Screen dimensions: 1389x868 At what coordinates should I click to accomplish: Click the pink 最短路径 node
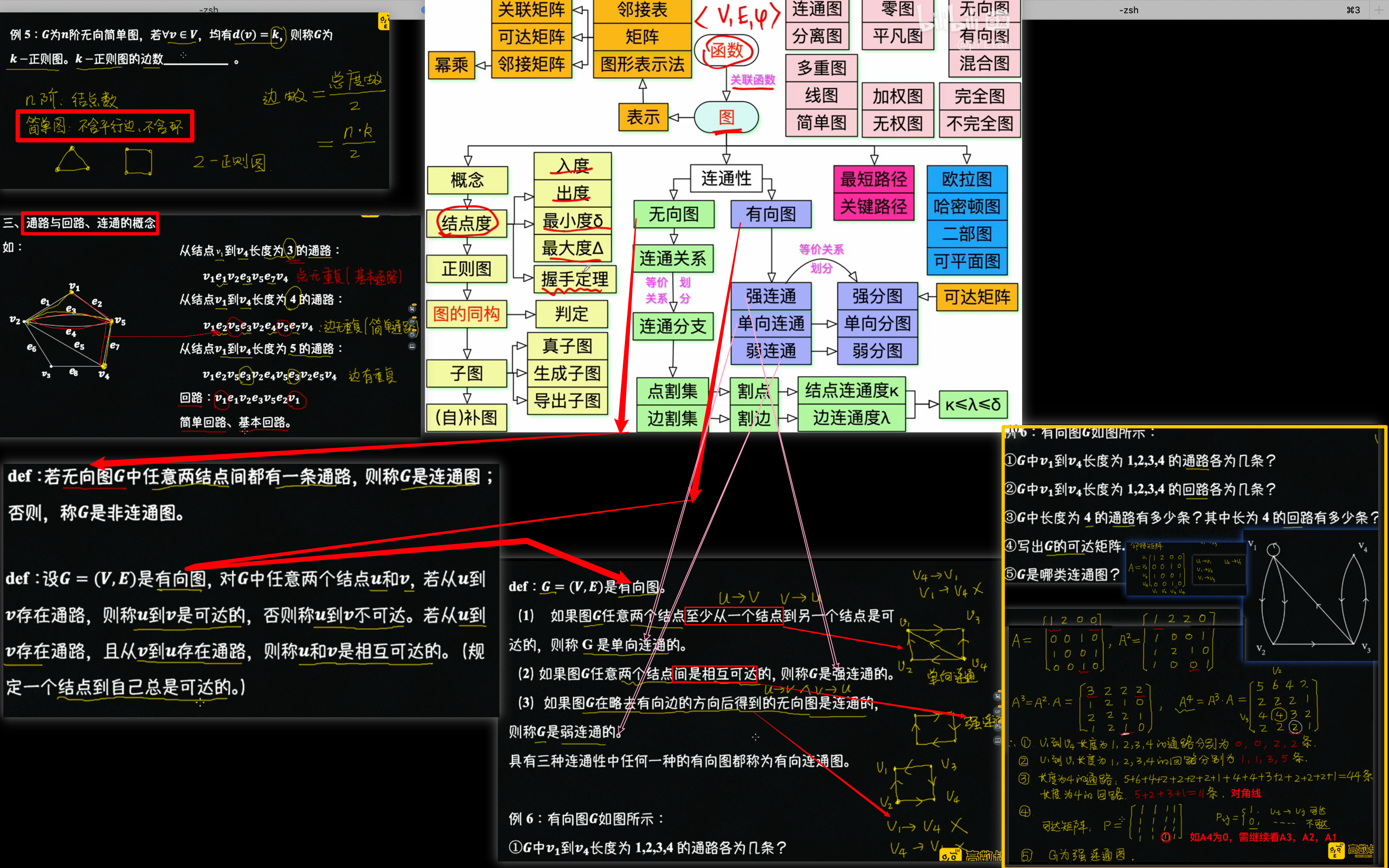(873, 179)
